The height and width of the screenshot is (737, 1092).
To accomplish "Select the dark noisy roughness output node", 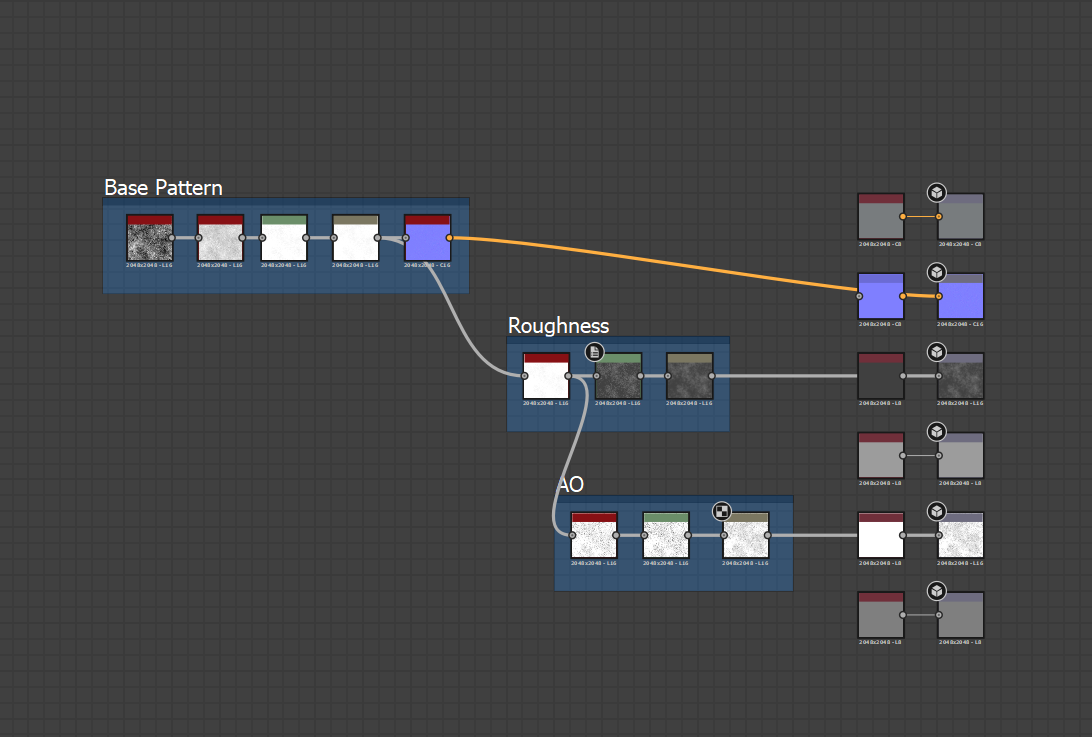I will point(960,375).
